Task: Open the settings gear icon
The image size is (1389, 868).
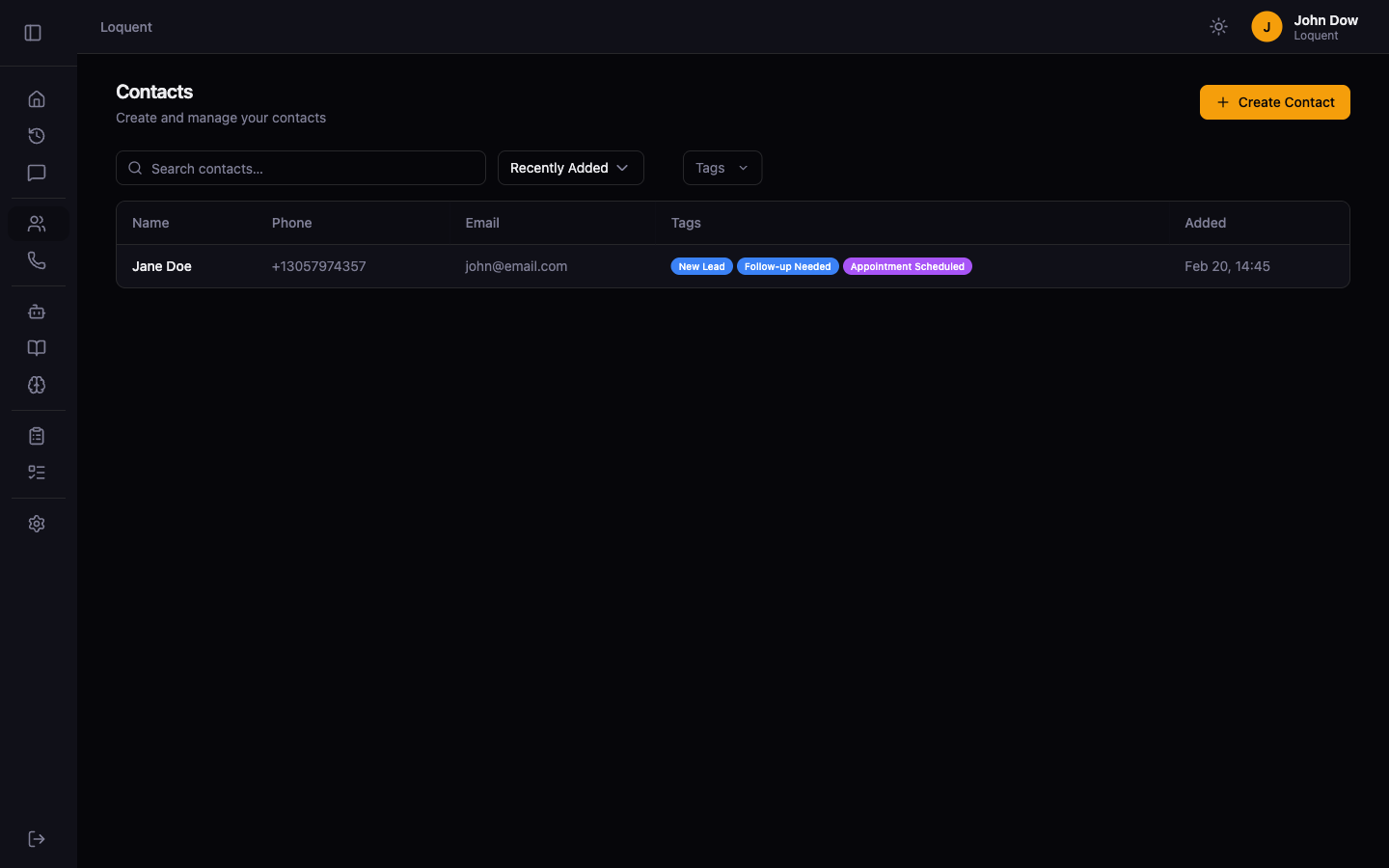Action: [37, 524]
